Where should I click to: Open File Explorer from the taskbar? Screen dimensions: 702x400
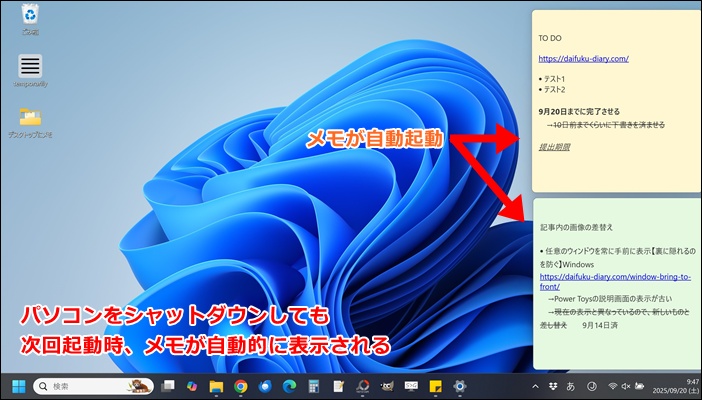tap(216, 386)
